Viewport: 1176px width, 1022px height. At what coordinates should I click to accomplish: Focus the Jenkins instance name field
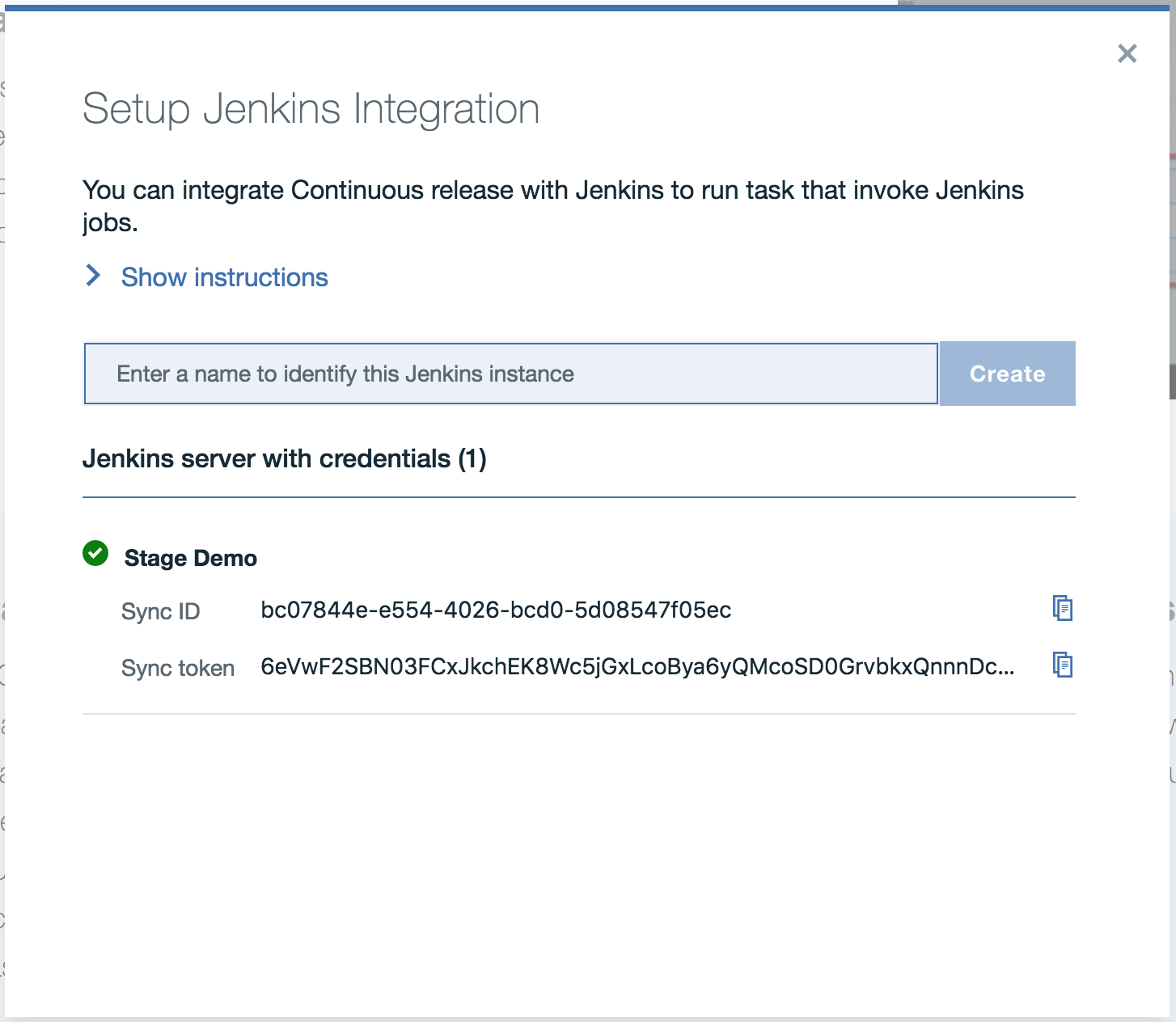tap(511, 374)
